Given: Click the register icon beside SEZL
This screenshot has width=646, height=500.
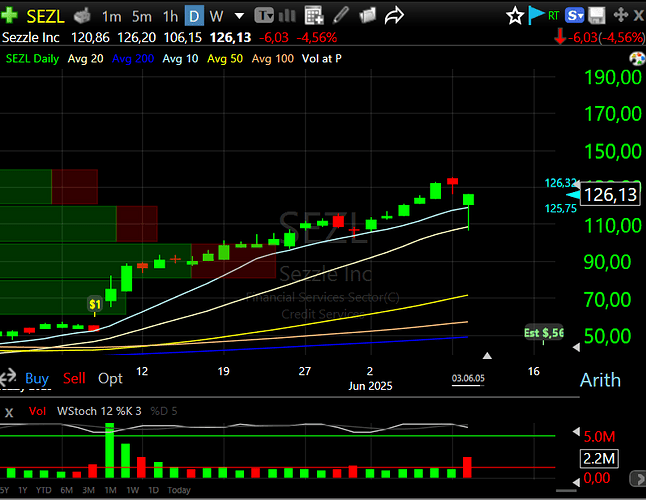Looking at the screenshot, I should click(82, 16).
